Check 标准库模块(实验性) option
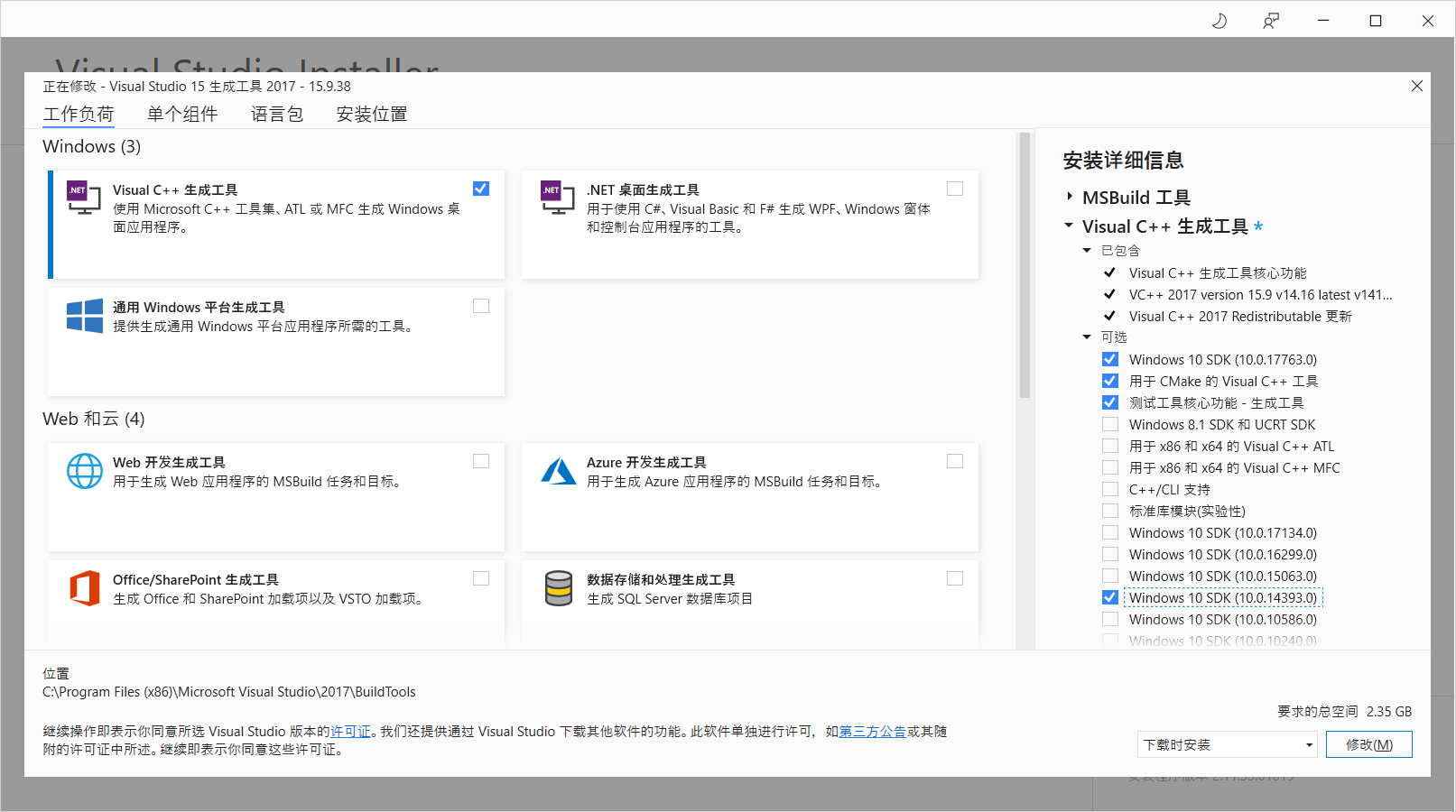This screenshot has height=812, width=1456. tap(1110, 511)
